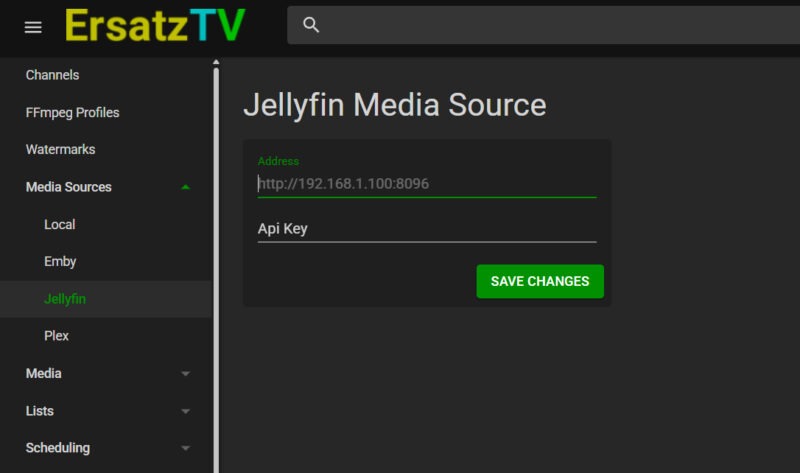Click the Api Key input field
800x473 pixels.
[427, 229]
